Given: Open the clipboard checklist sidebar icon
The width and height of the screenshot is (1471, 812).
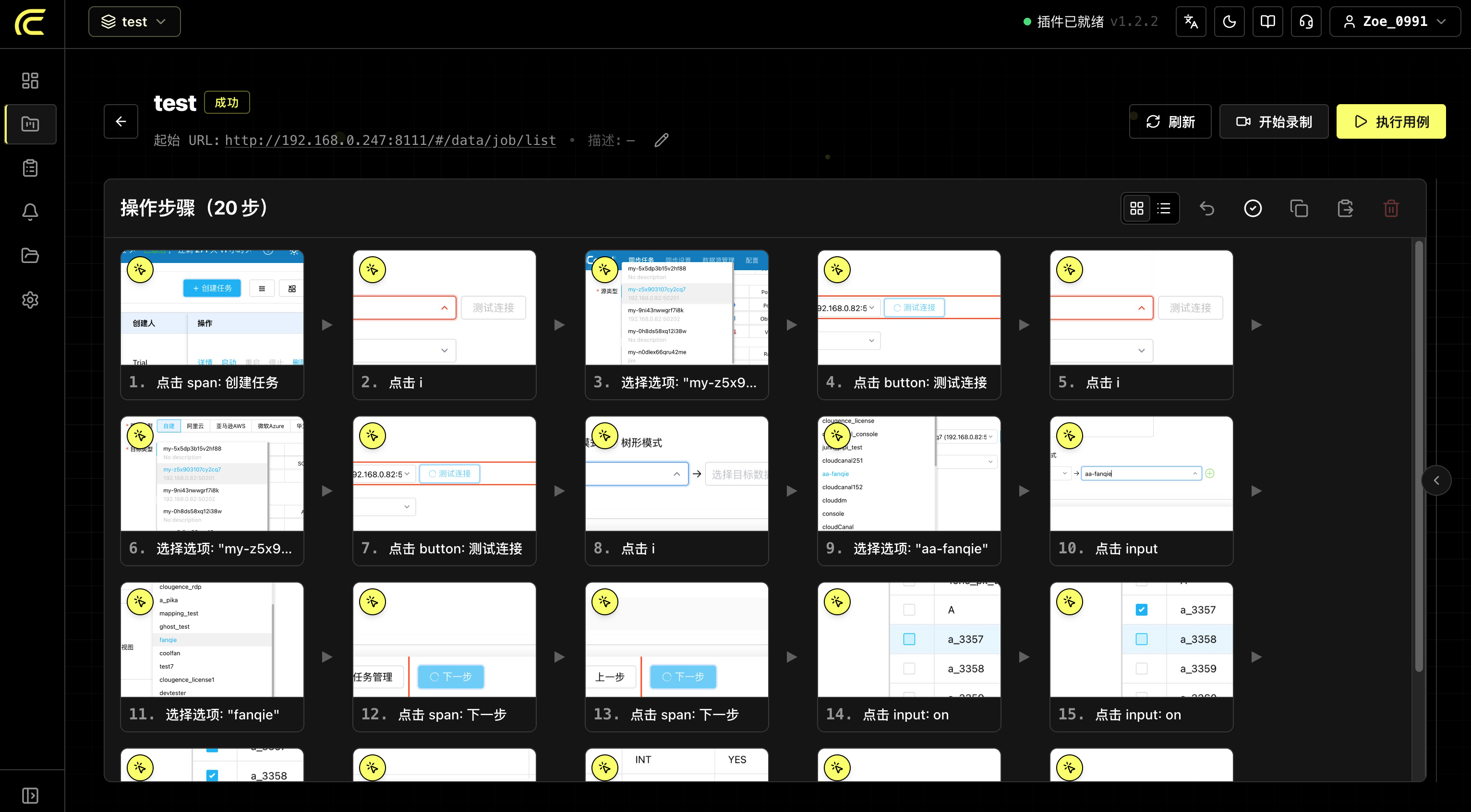Looking at the screenshot, I should click(x=30, y=168).
